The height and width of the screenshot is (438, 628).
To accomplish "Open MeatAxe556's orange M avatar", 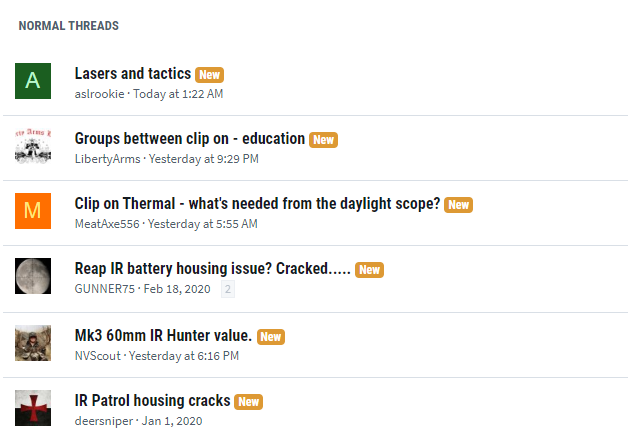I will point(33,211).
